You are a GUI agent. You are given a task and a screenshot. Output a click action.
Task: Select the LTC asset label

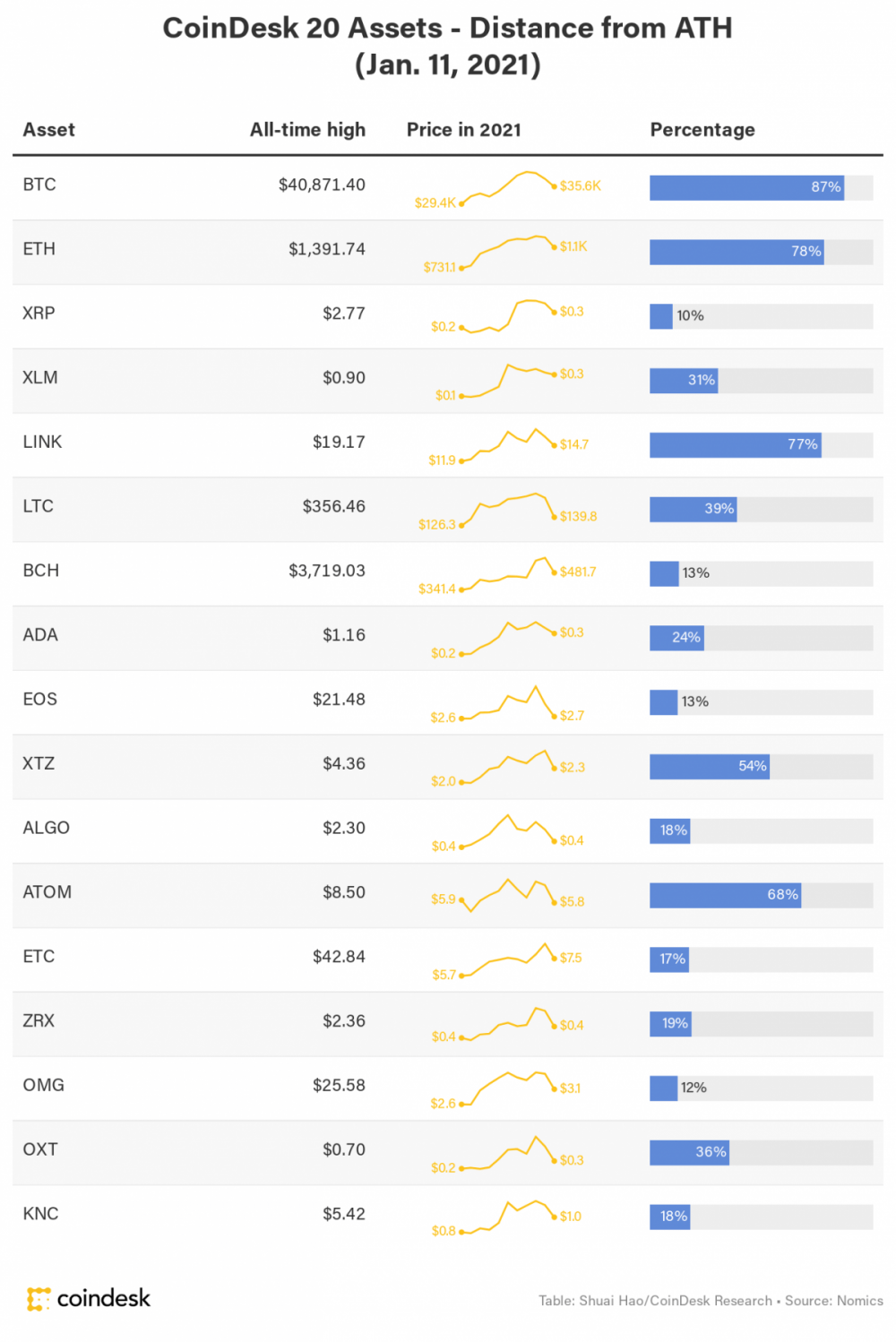39,506
